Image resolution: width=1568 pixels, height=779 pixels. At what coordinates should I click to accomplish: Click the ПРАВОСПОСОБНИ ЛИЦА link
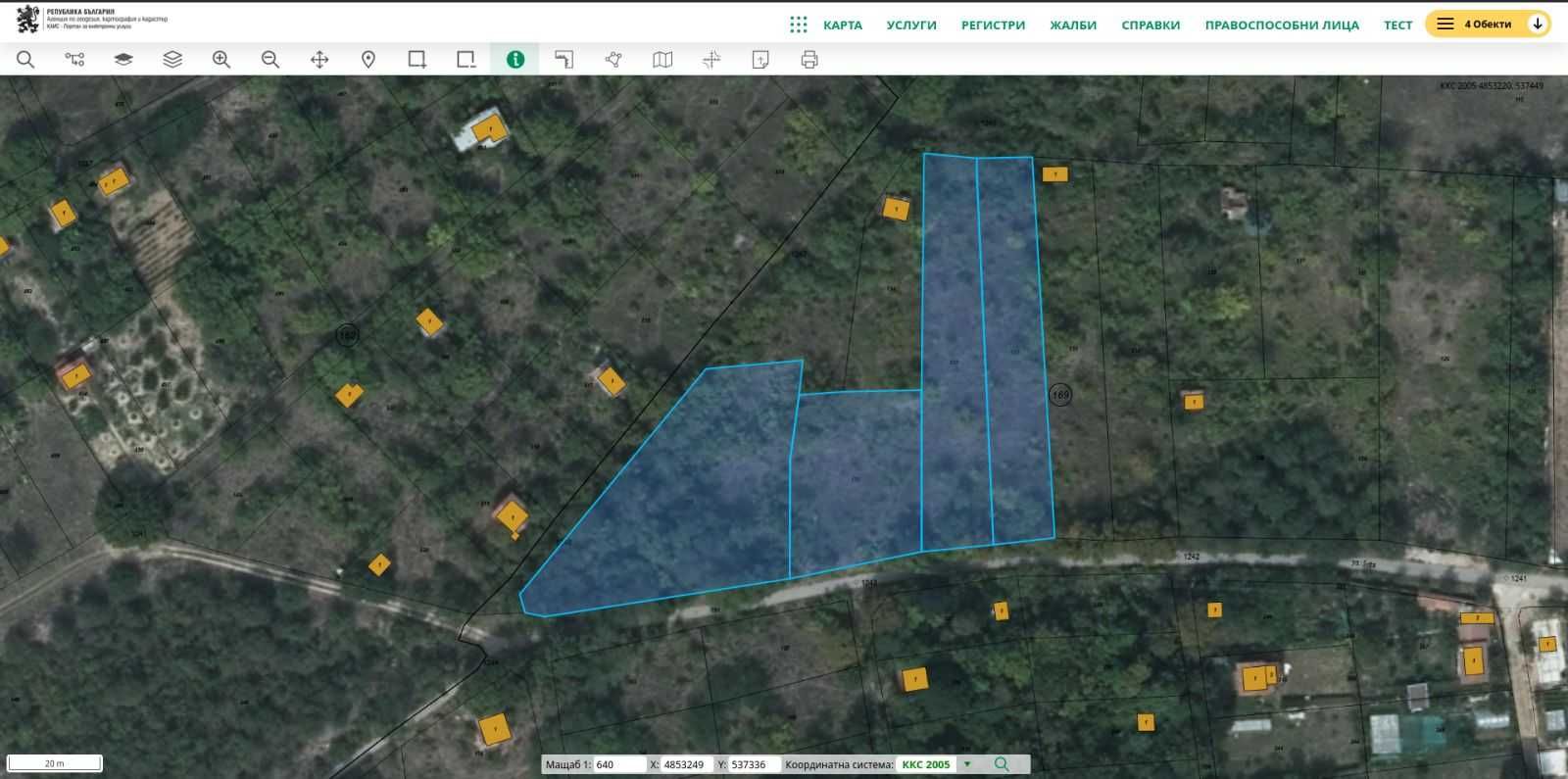click(x=1282, y=25)
